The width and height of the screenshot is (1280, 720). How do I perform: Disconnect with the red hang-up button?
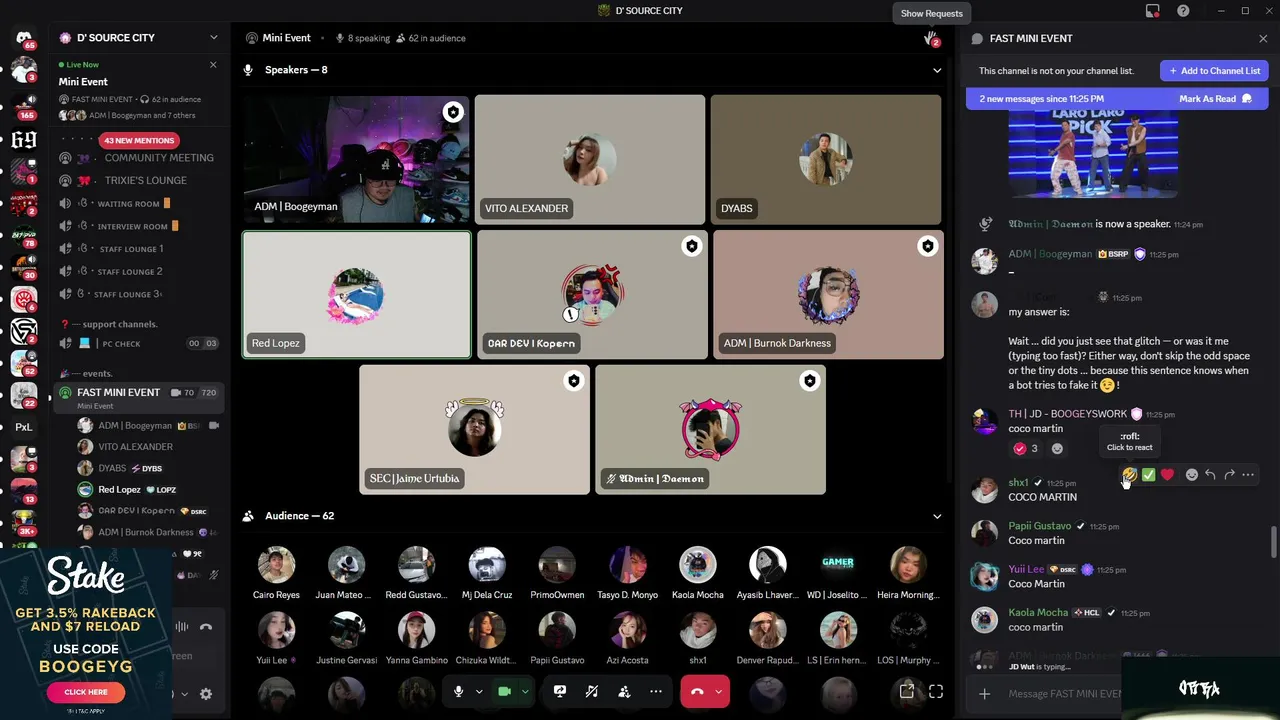tap(697, 691)
